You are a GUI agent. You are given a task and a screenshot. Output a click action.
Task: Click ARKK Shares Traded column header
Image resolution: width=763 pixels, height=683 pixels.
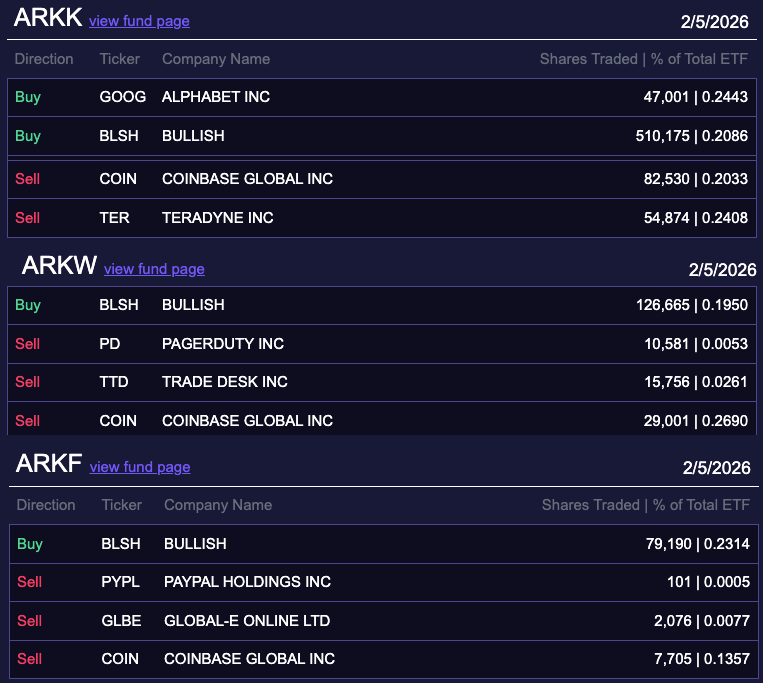click(x=644, y=59)
